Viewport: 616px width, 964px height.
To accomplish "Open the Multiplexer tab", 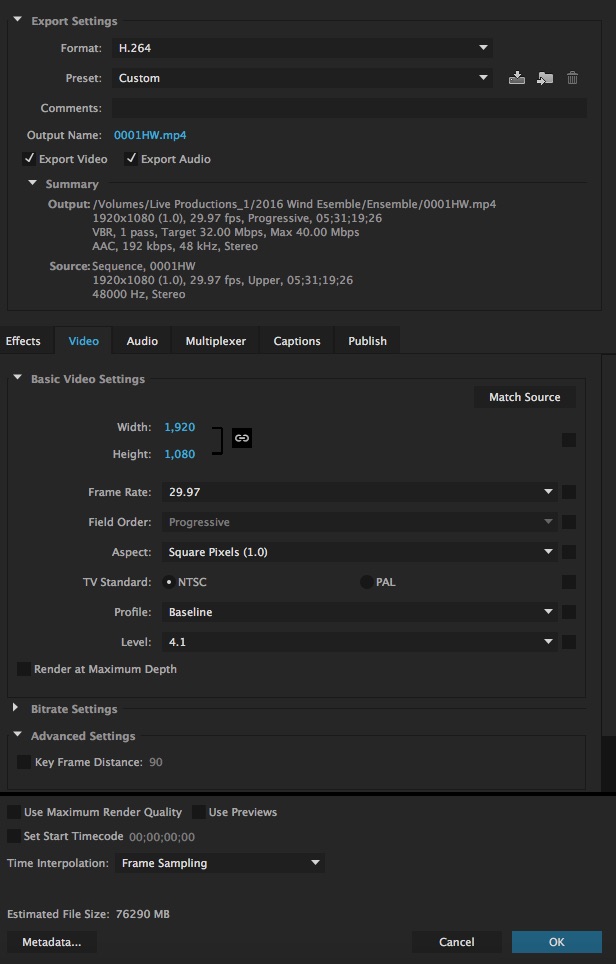I will pos(215,341).
